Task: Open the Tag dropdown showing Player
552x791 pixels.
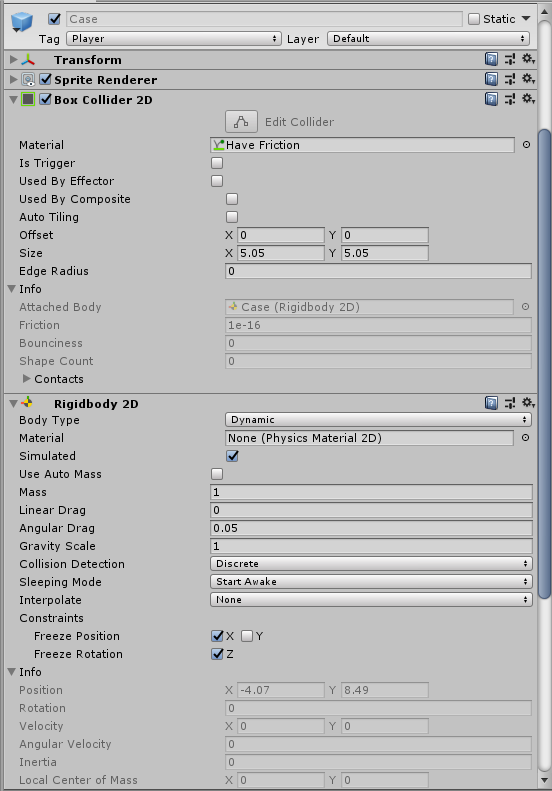Action: tap(174, 39)
